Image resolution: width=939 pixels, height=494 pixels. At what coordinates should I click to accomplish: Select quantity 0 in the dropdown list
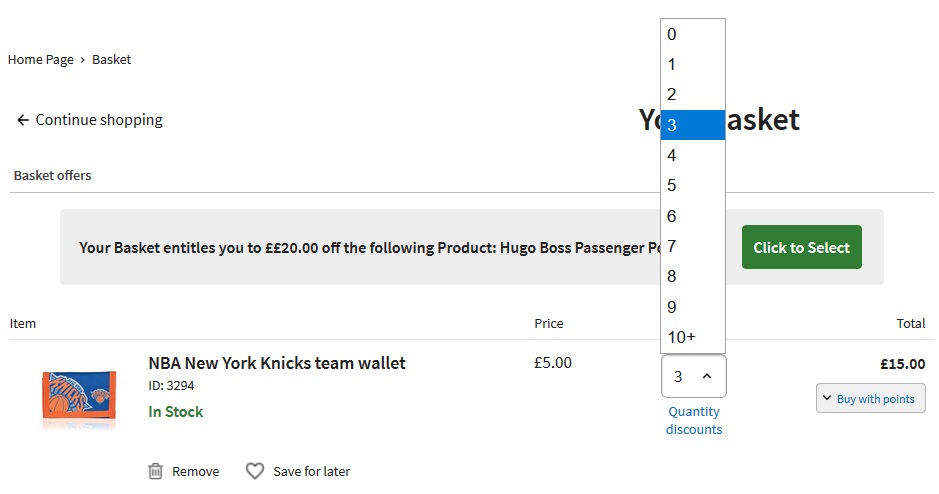[x=693, y=34]
